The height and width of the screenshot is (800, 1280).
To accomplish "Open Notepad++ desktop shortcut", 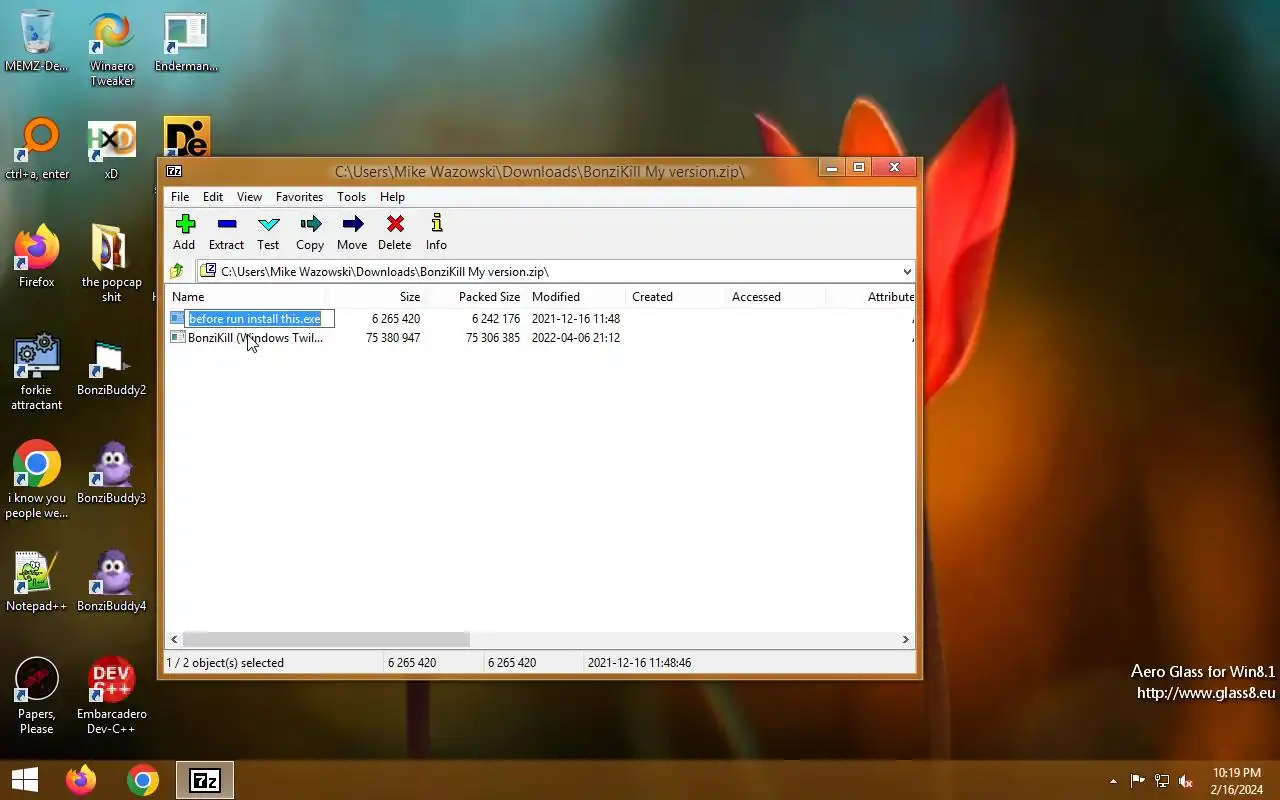I will coord(37,581).
